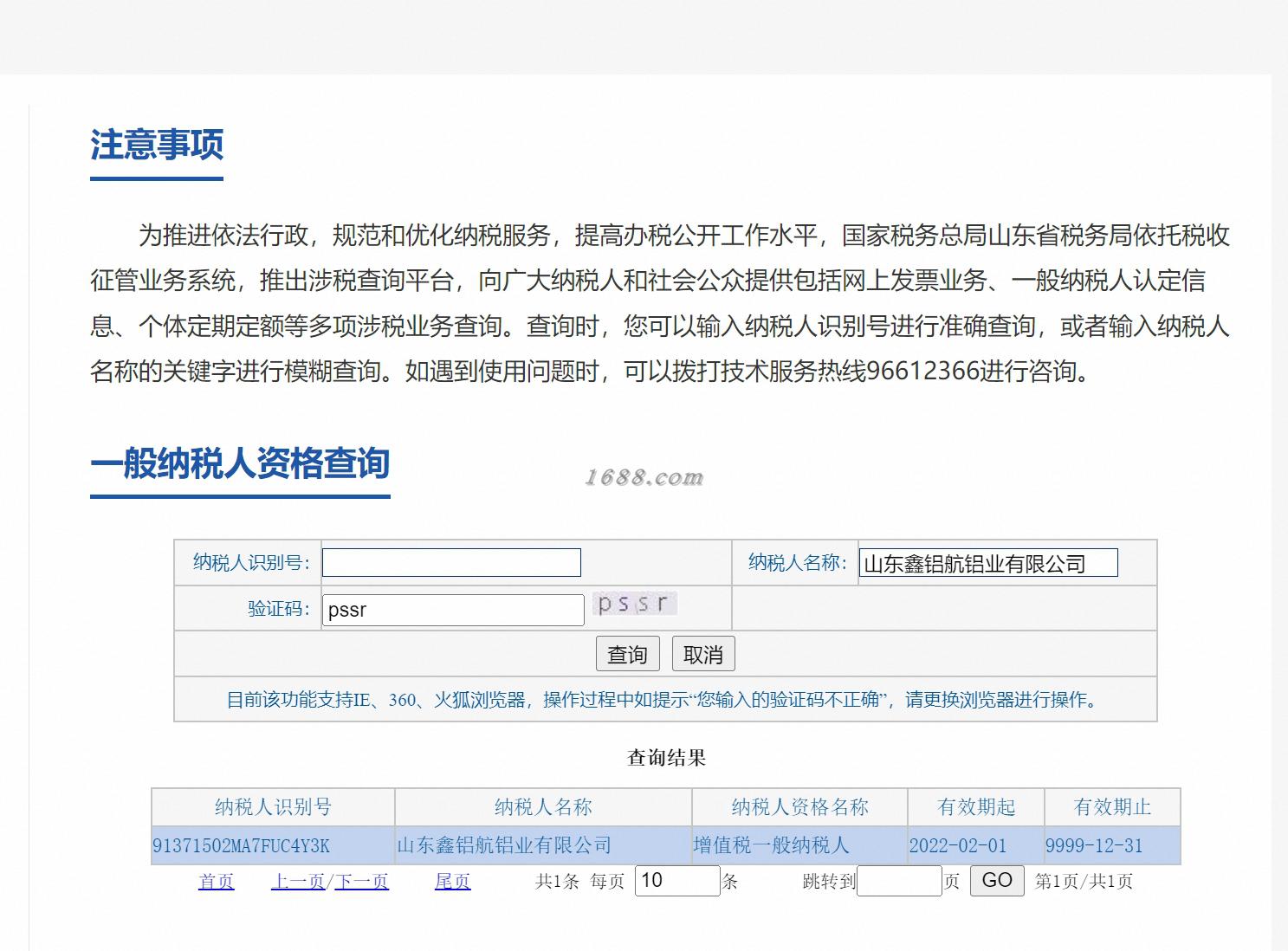Click the browser support notice text

tap(665, 700)
